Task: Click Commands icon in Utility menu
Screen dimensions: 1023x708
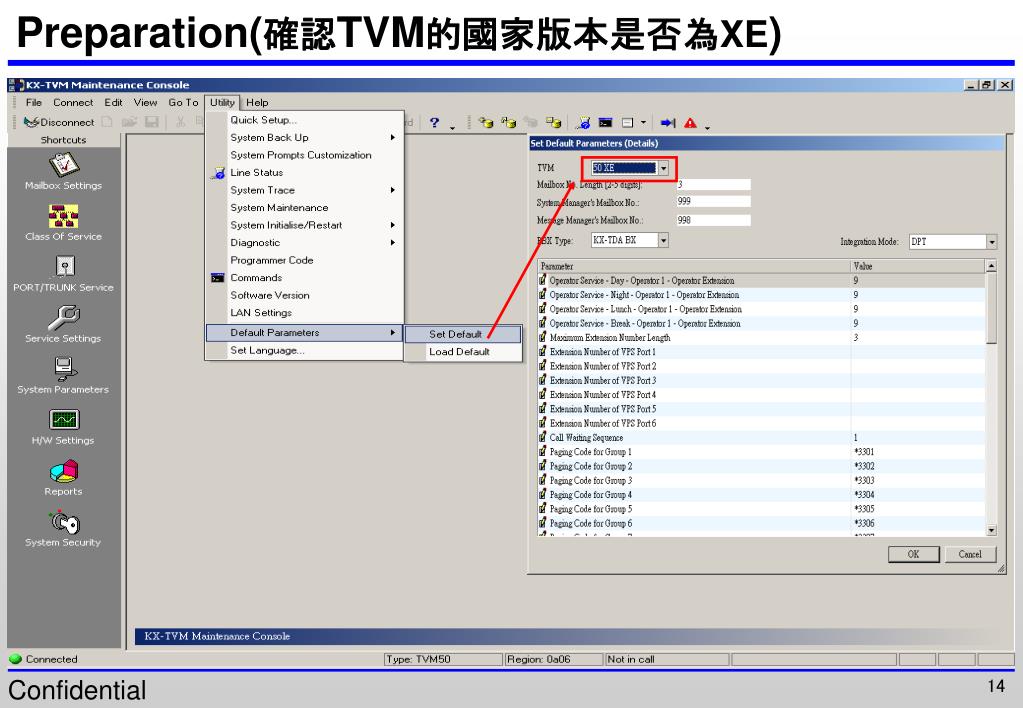Action: pos(218,278)
